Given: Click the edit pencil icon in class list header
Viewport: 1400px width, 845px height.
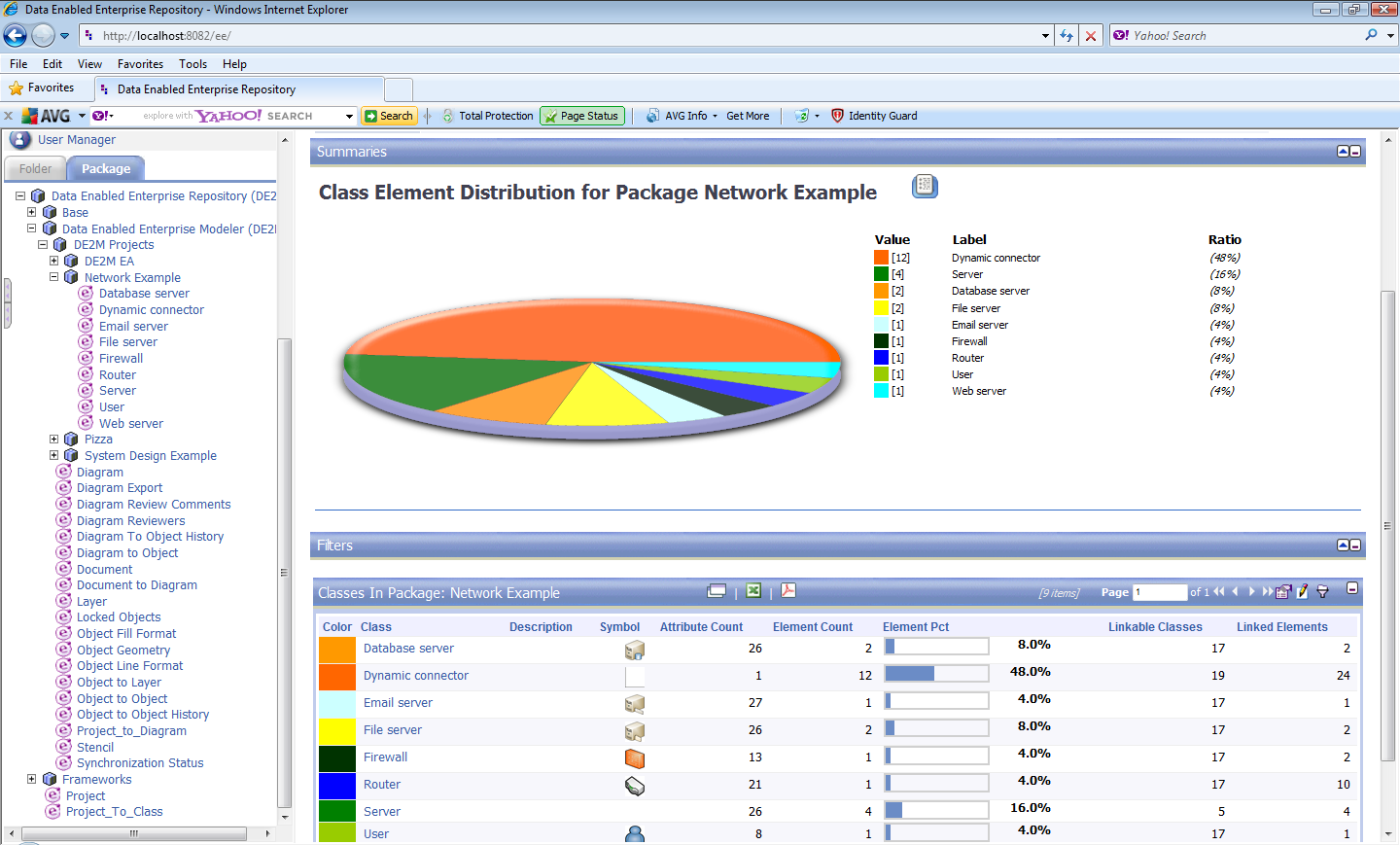Looking at the screenshot, I should pyautogui.click(x=1303, y=591).
